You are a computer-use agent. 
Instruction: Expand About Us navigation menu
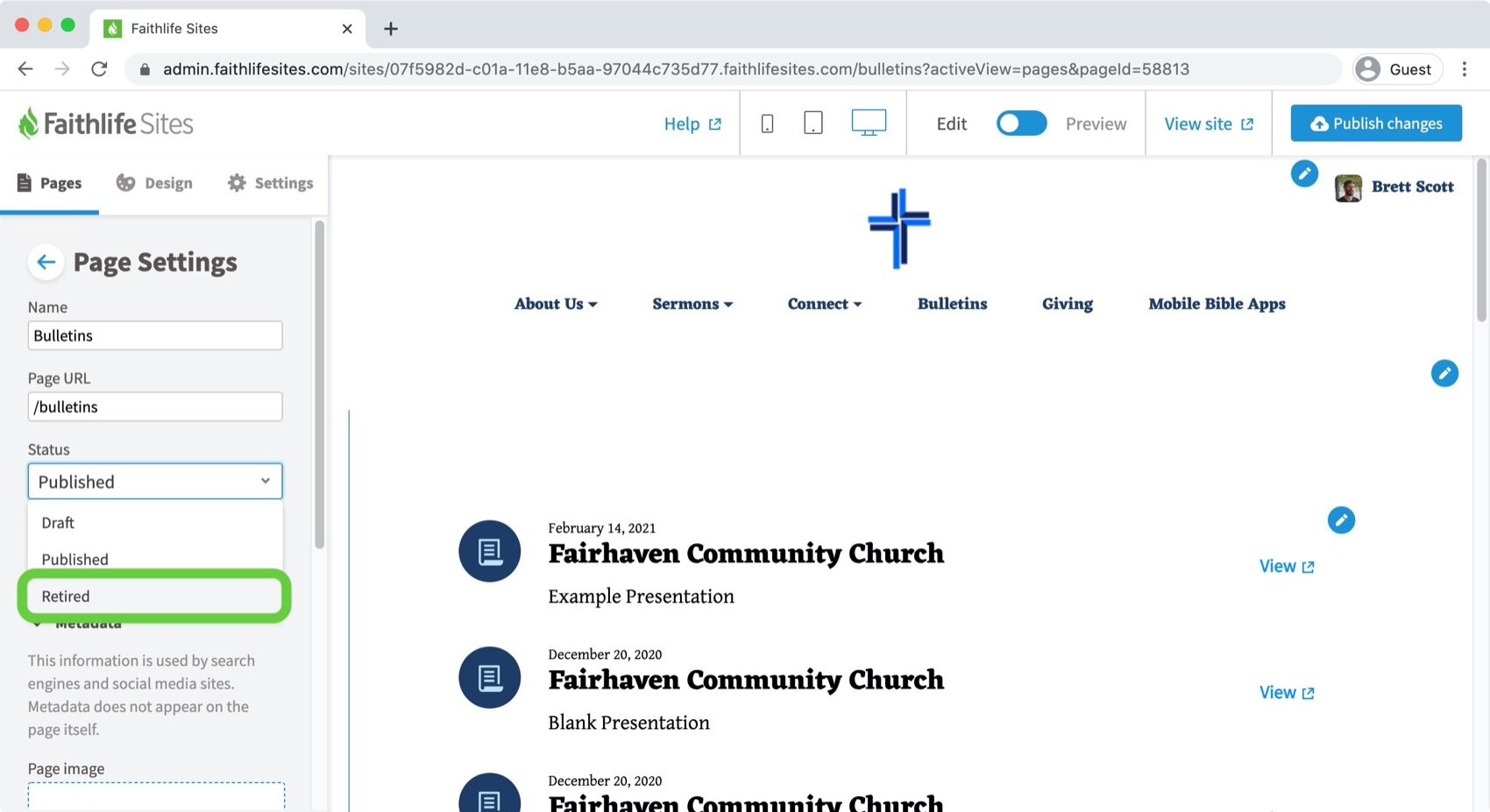click(x=556, y=304)
